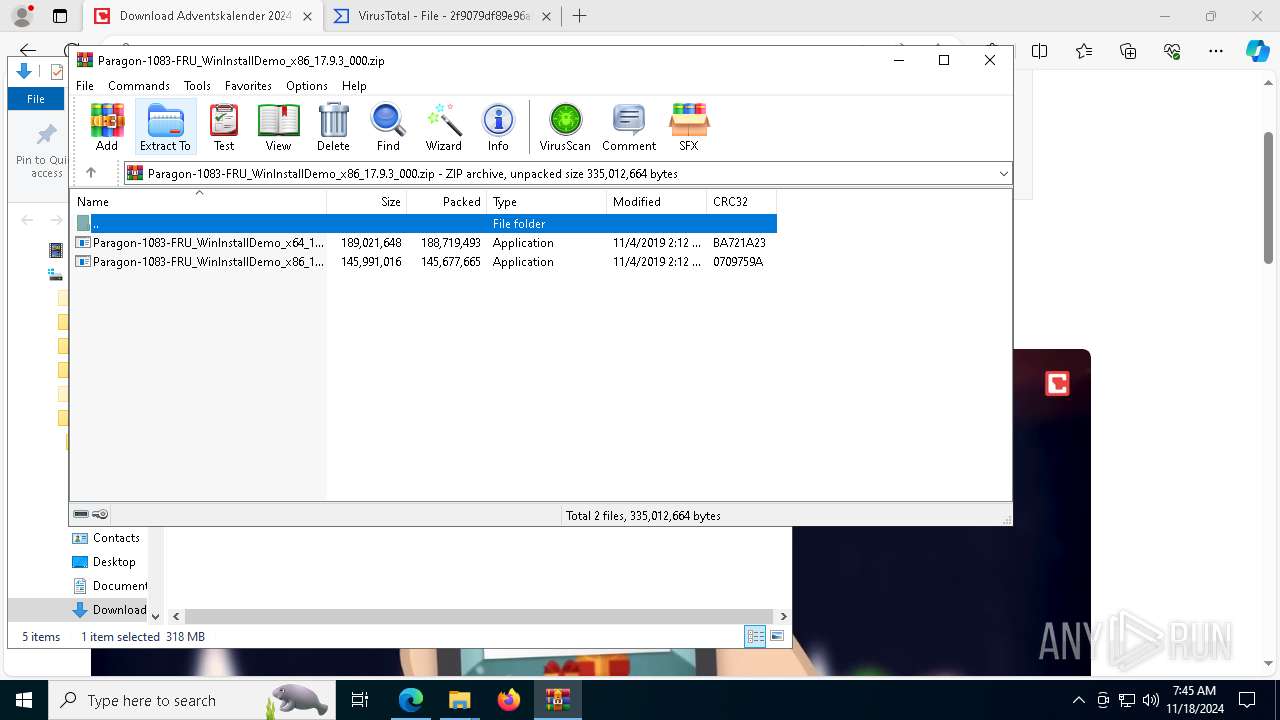The image size is (1280, 720).
Task: Open the Find magnifier tool
Action: pyautogui.click(x=388, y=127)
